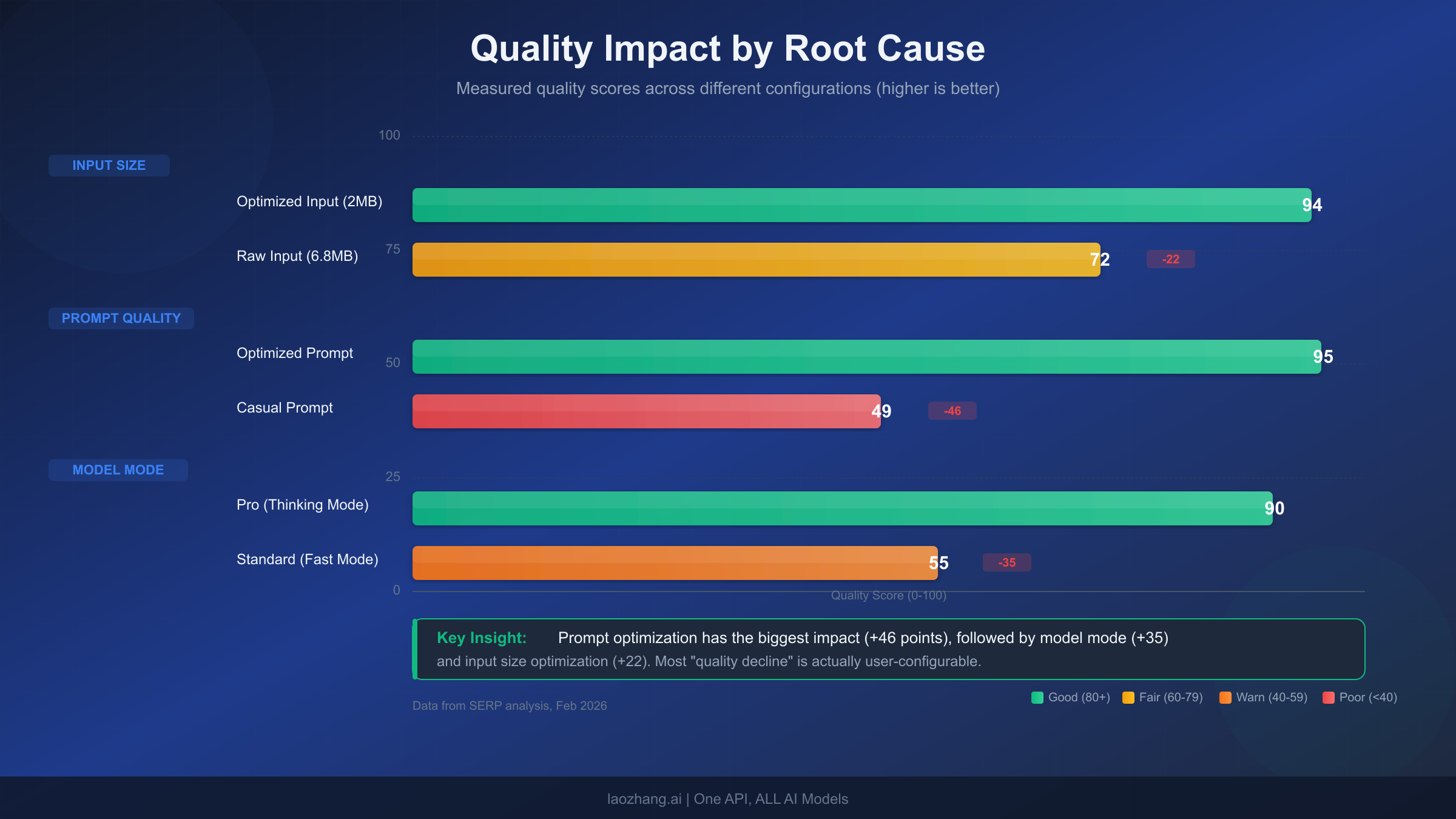1456x819 pixels.
Task: Click the Data from SERP analysis note
Action: [510, 706]
